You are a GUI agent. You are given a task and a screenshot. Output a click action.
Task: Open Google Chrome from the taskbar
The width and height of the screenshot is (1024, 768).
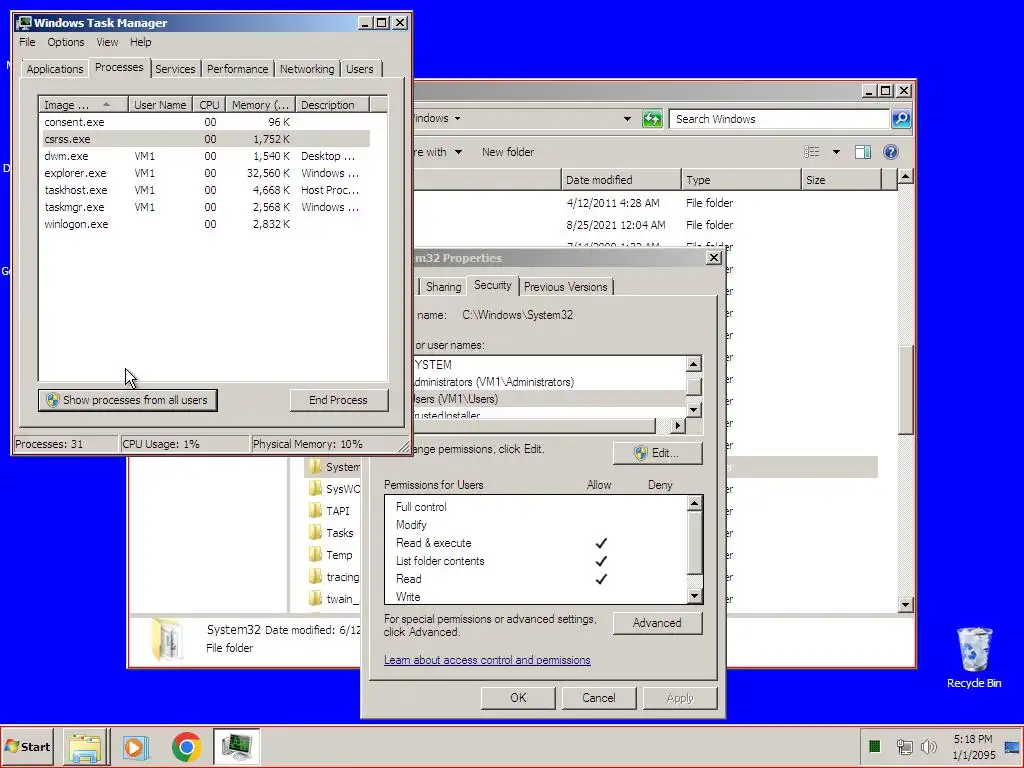(186, 747)
